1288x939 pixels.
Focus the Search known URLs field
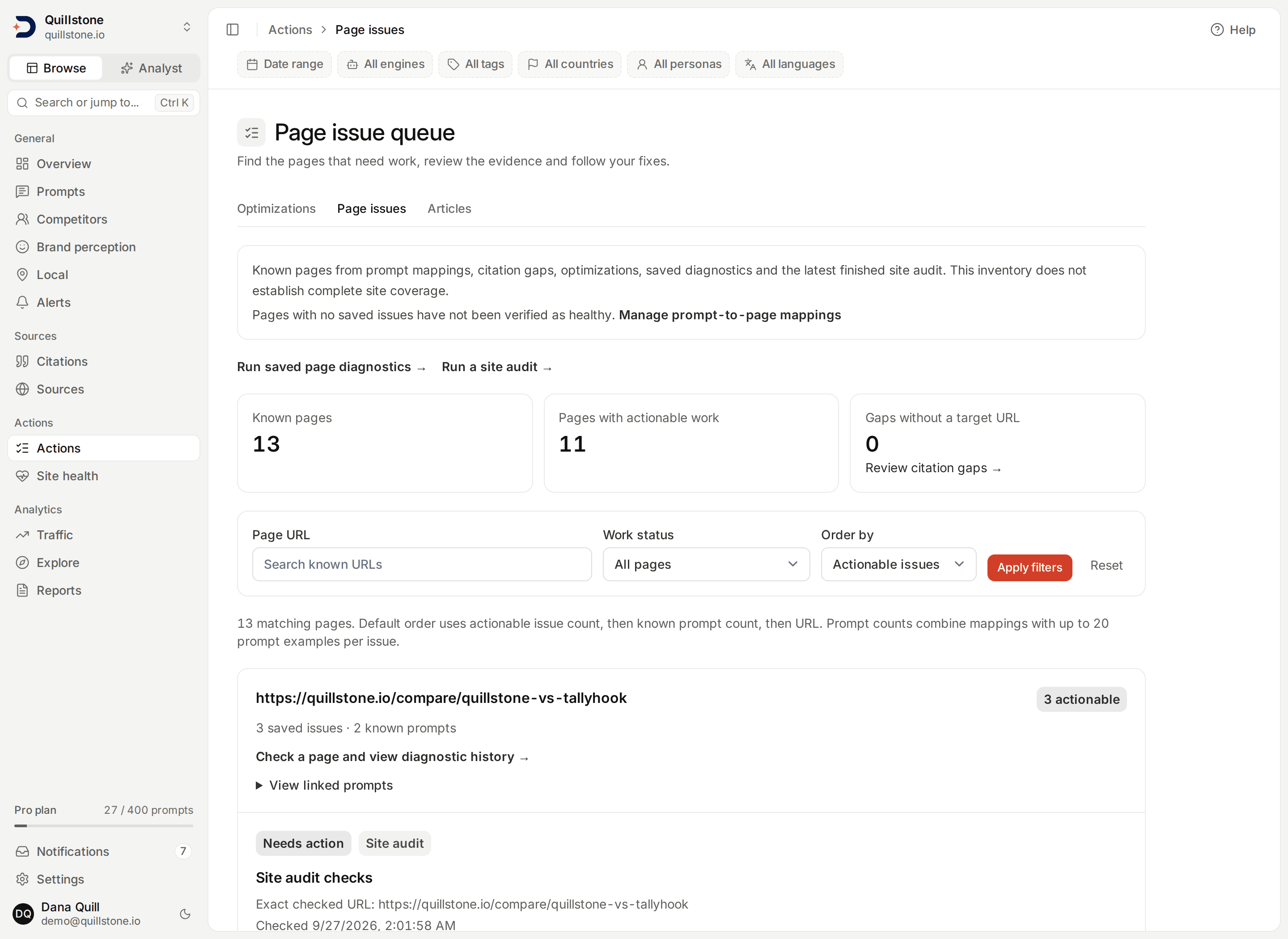(422, 564)
